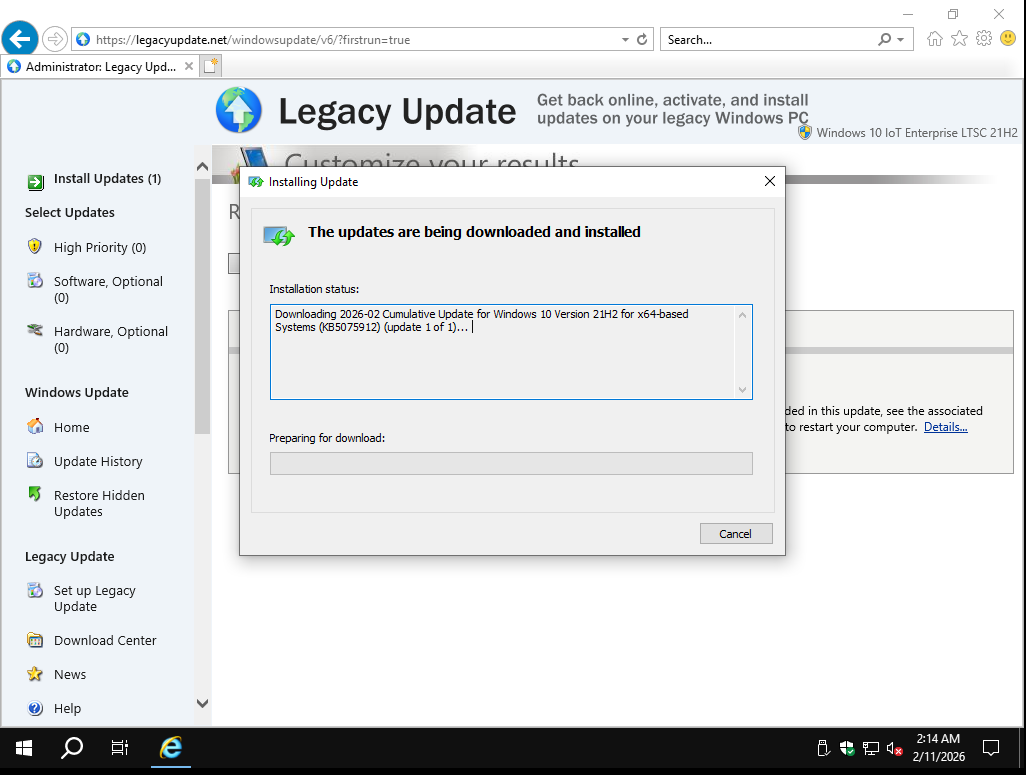Click the Legacy Update globe logo
1026x775 pixels.
[x=239, y=109]
